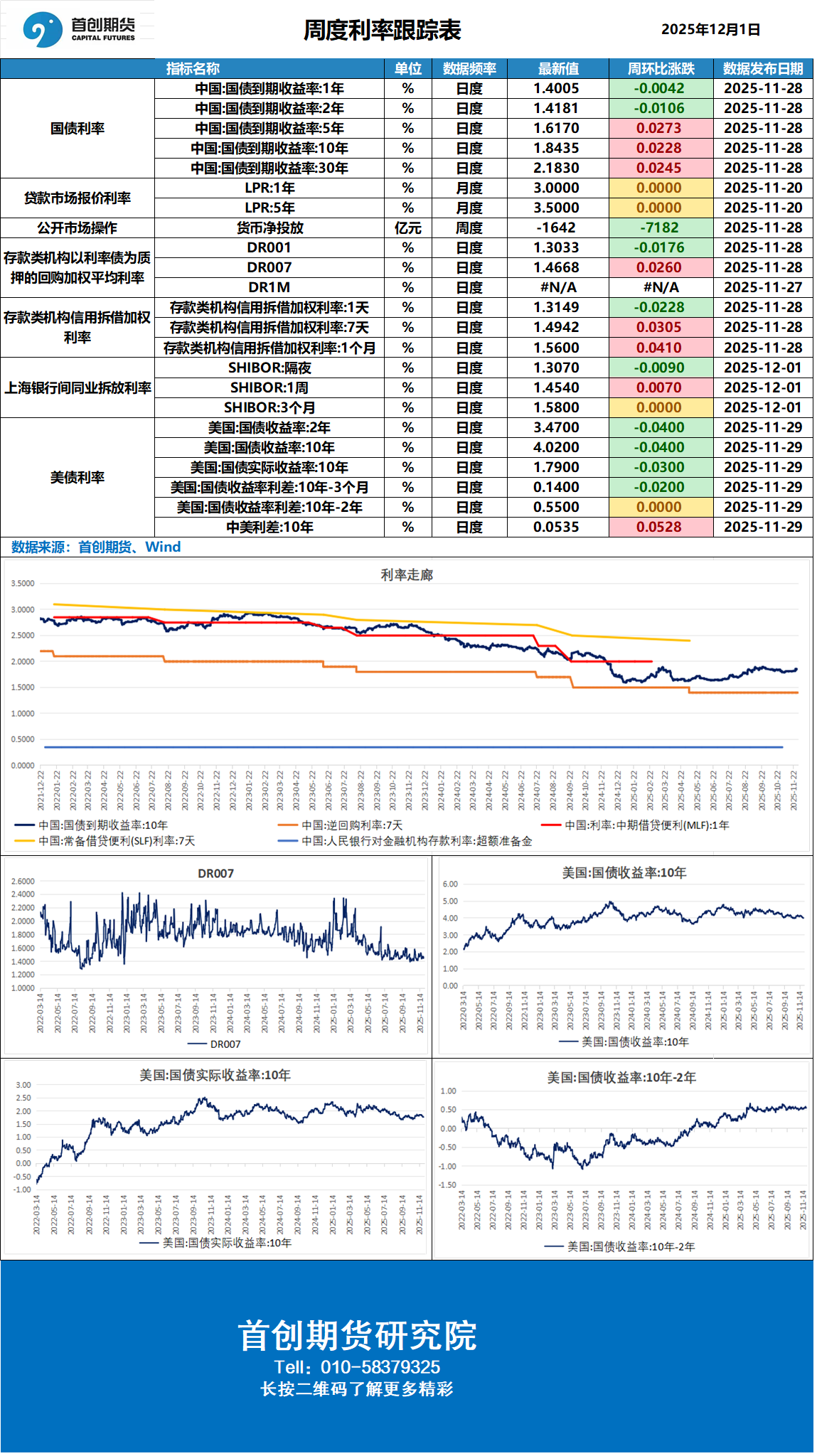The height and width of the screenshot is (1456, 817).
Task: Click the 数据发布日期 column header
Action: coord(762,69)
